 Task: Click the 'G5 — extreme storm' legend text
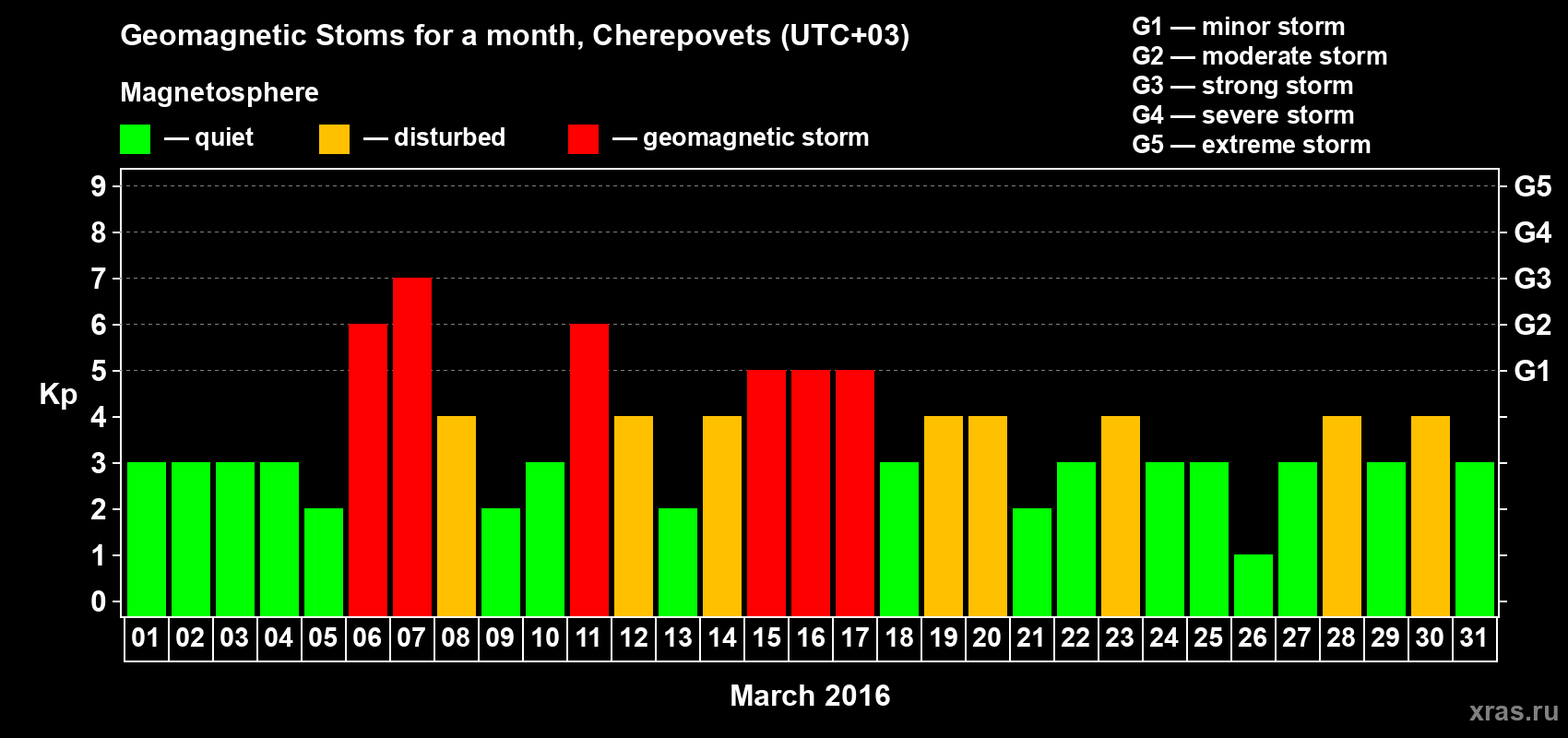[1252, 145]
